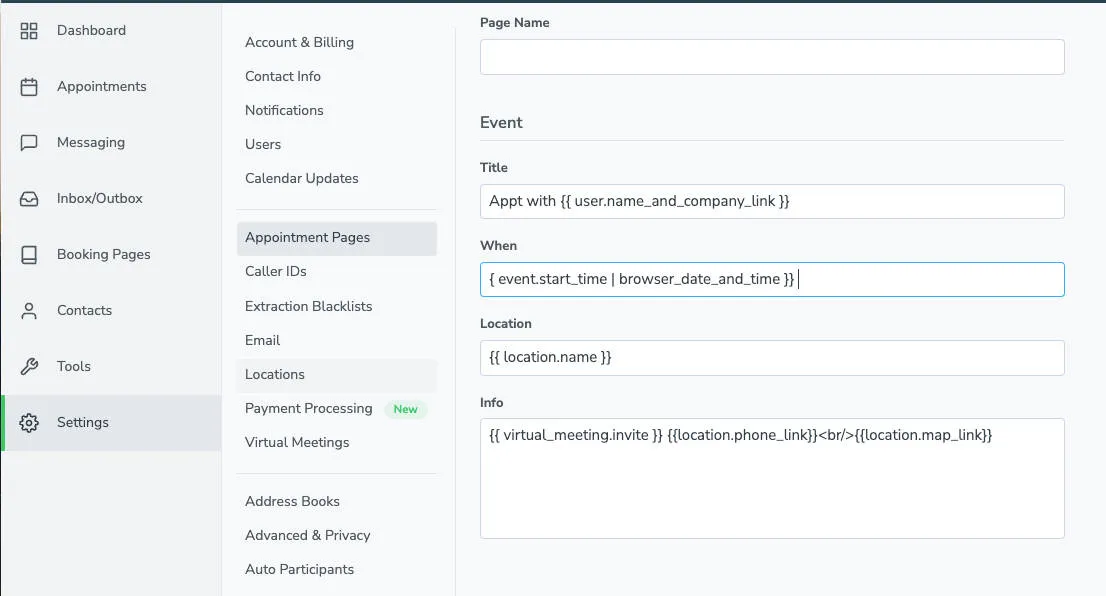The image size is (1106, 596).
Task: Select Locations in the settings menu
Action: [x=274, y=374]
